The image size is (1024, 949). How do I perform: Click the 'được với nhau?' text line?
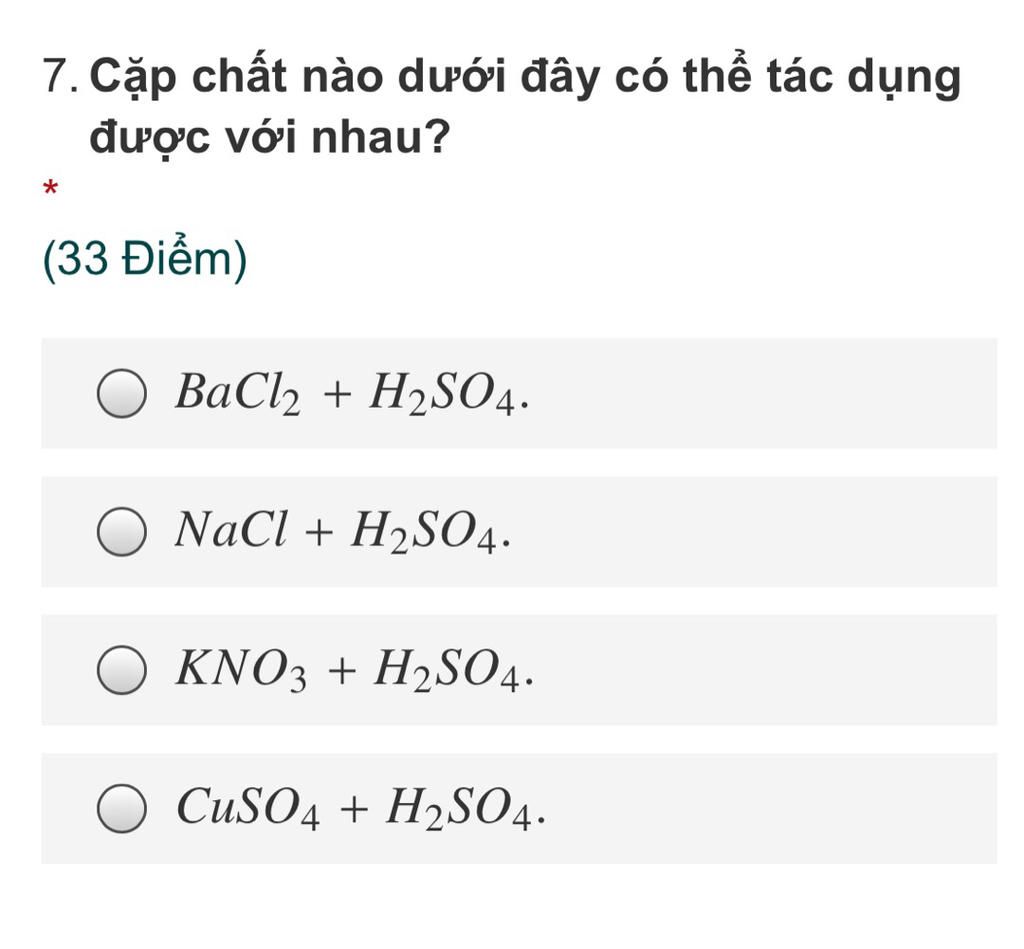point(270,136)
